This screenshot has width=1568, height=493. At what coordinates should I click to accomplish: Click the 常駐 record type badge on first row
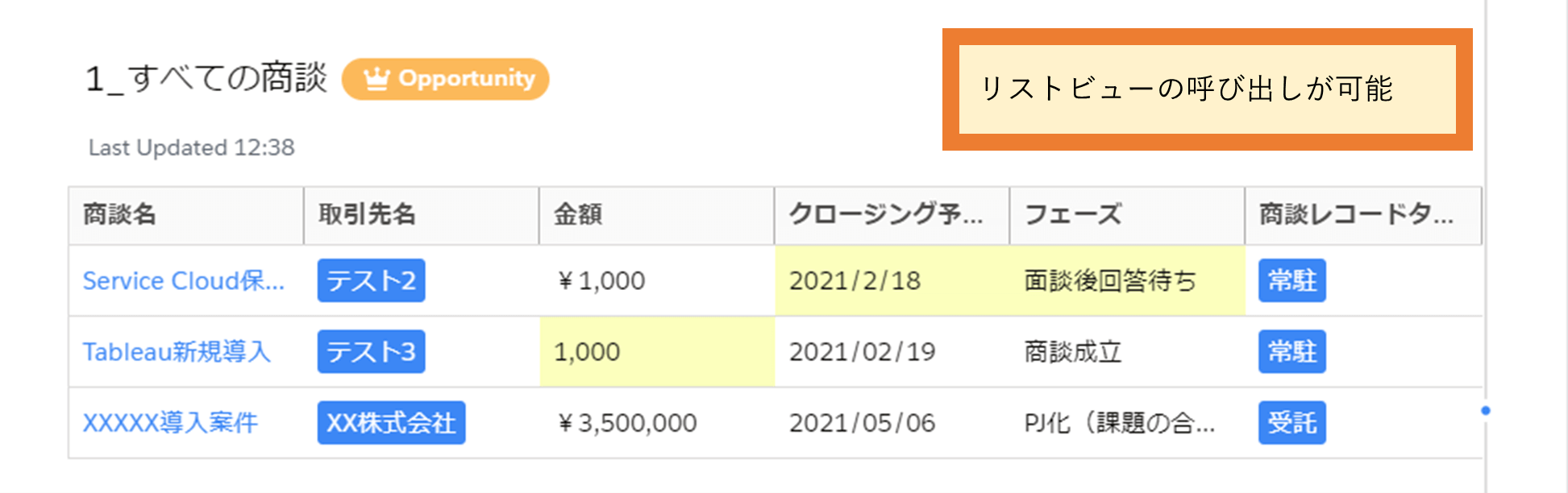tap(1291, 280)
